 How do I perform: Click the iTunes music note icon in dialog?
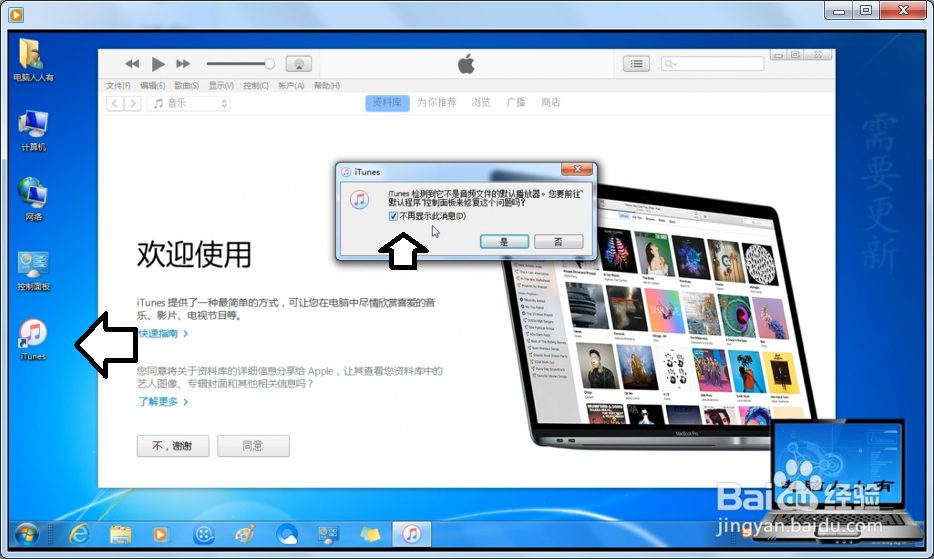click(359, 200)
